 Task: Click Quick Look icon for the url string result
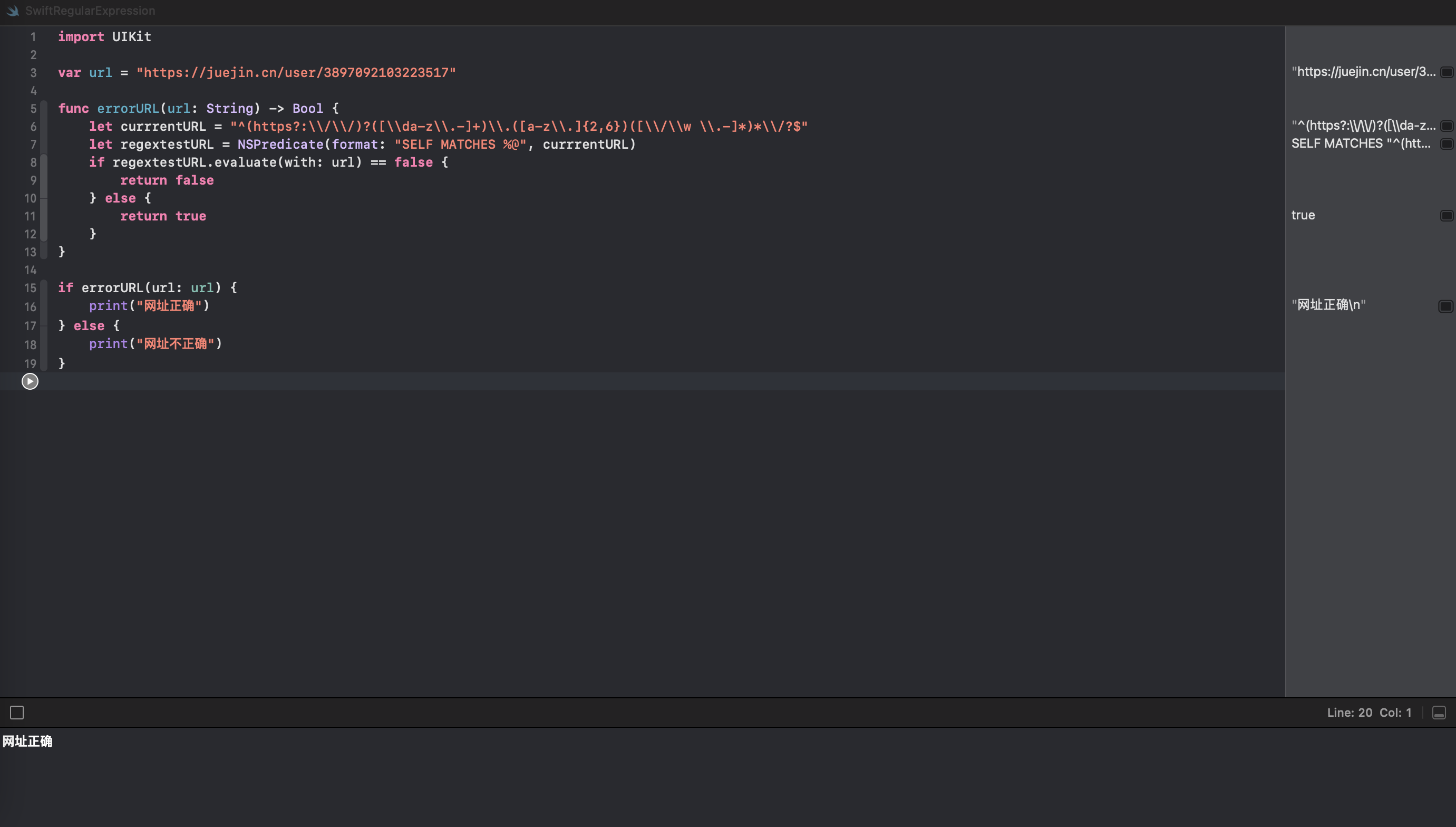coord(1447,72)
